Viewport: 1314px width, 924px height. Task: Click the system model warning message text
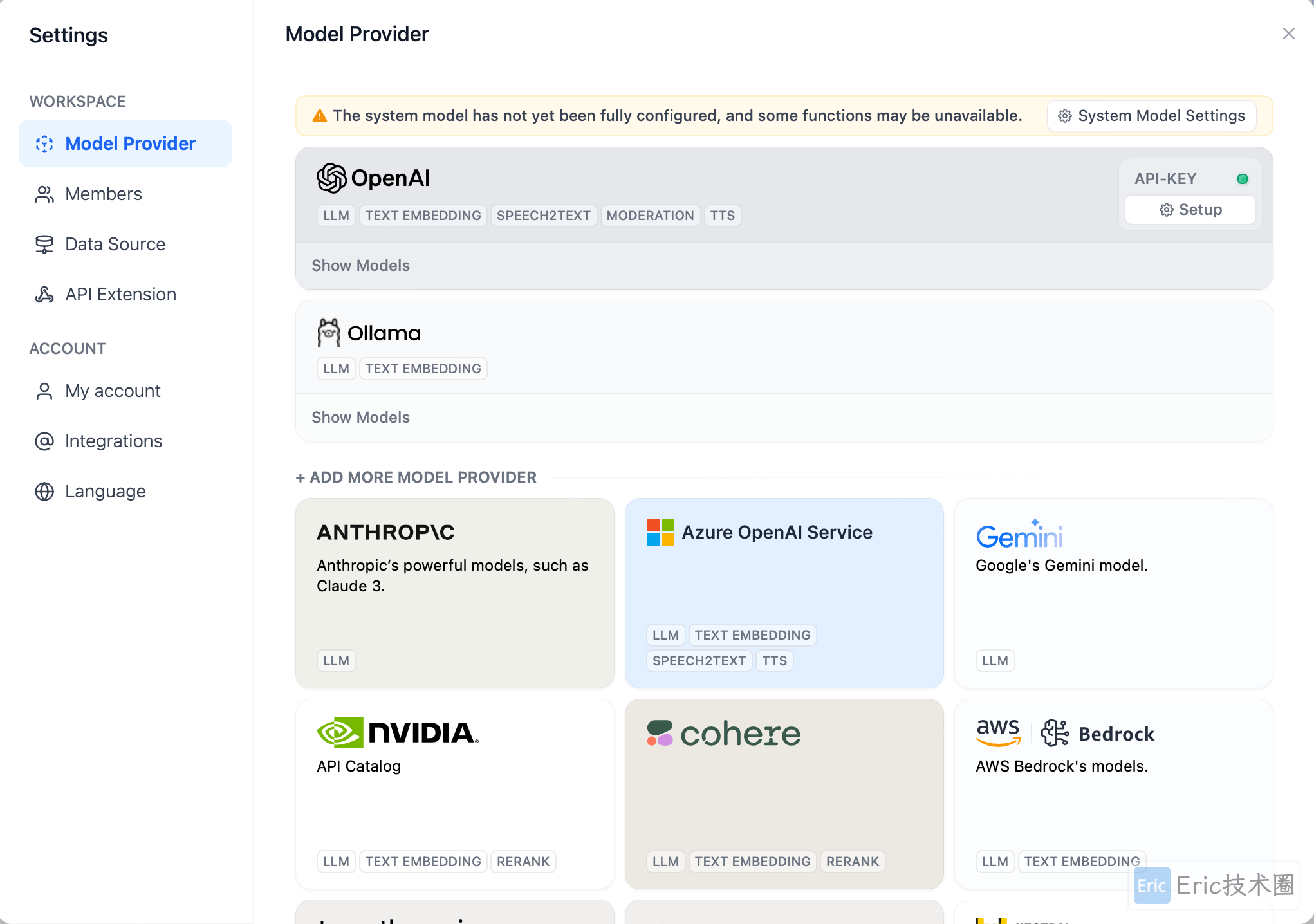pos(678,116)
